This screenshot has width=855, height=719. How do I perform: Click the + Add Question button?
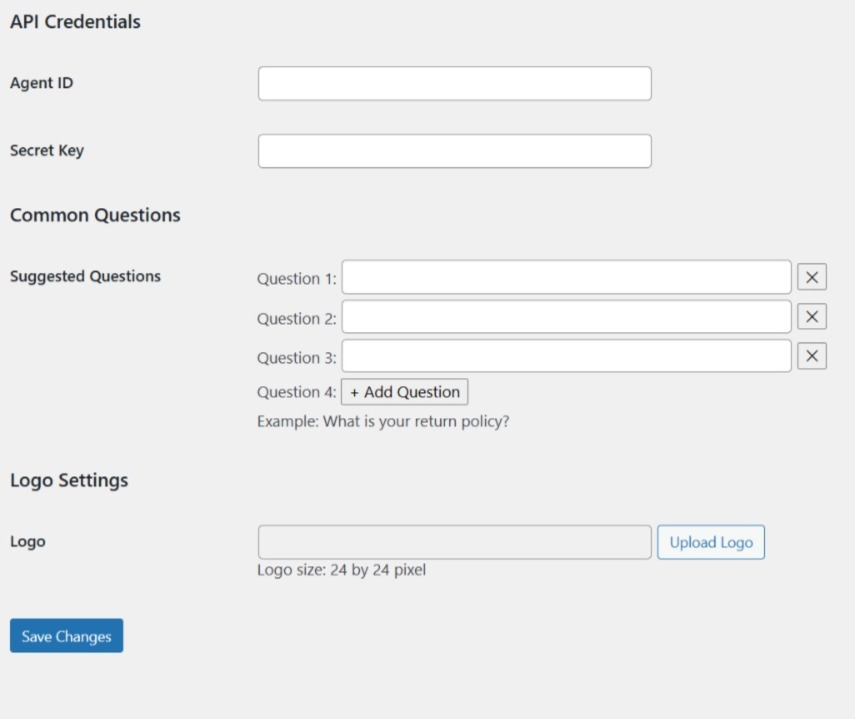[405, 392]
